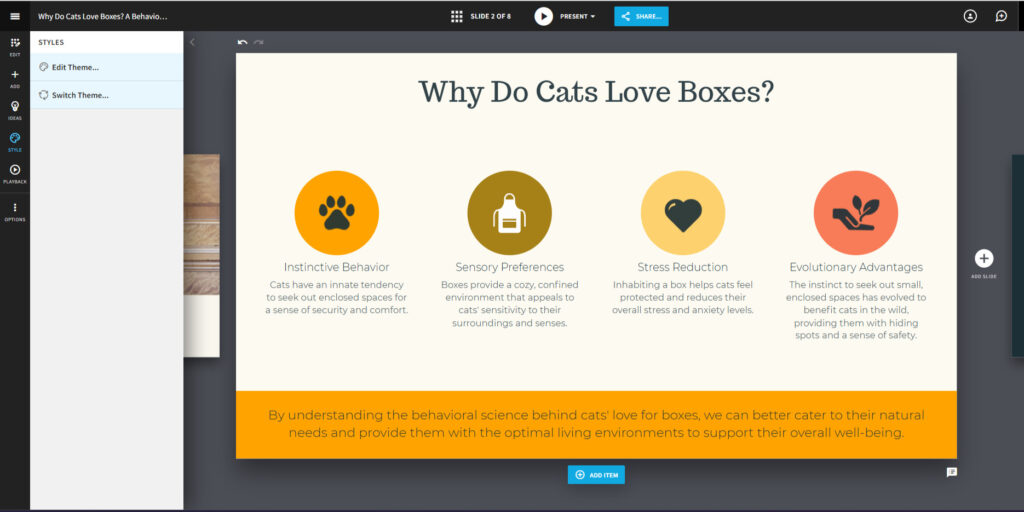This screenshot has height=512, width=1024.
Task: Click the orange footer summary text
Action: click(x=596, y=424)
